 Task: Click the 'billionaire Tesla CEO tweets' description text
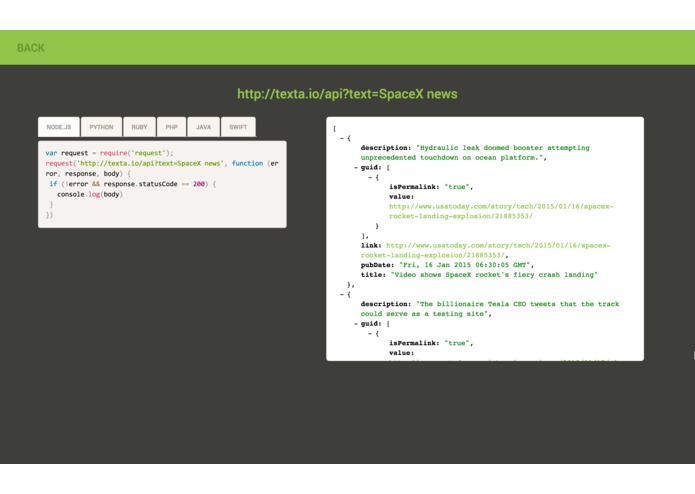point(490,309)
